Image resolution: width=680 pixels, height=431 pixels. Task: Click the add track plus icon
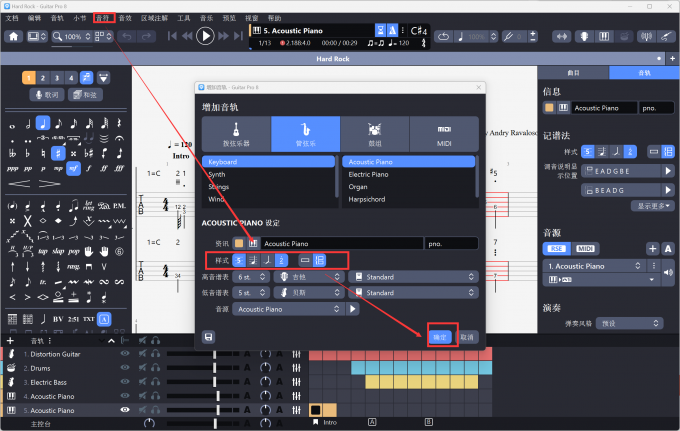tap(10, 341)
